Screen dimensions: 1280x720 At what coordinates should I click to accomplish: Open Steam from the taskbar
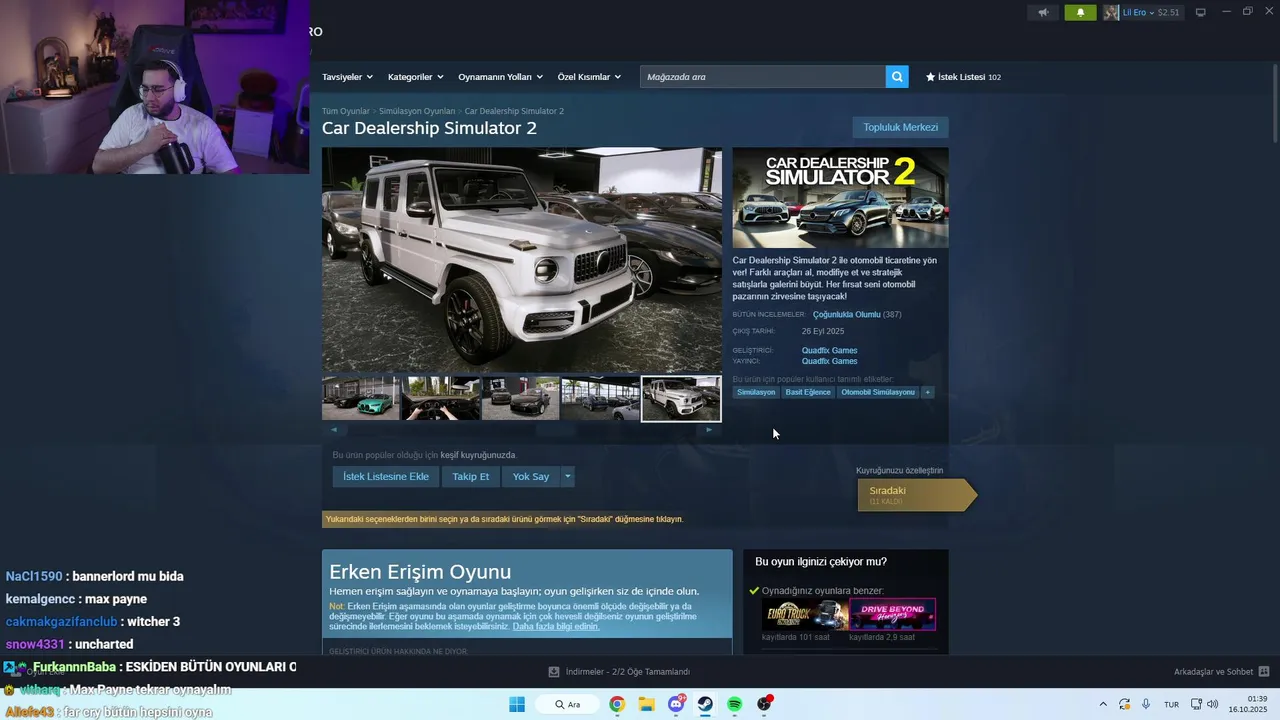tap(705, 704)
